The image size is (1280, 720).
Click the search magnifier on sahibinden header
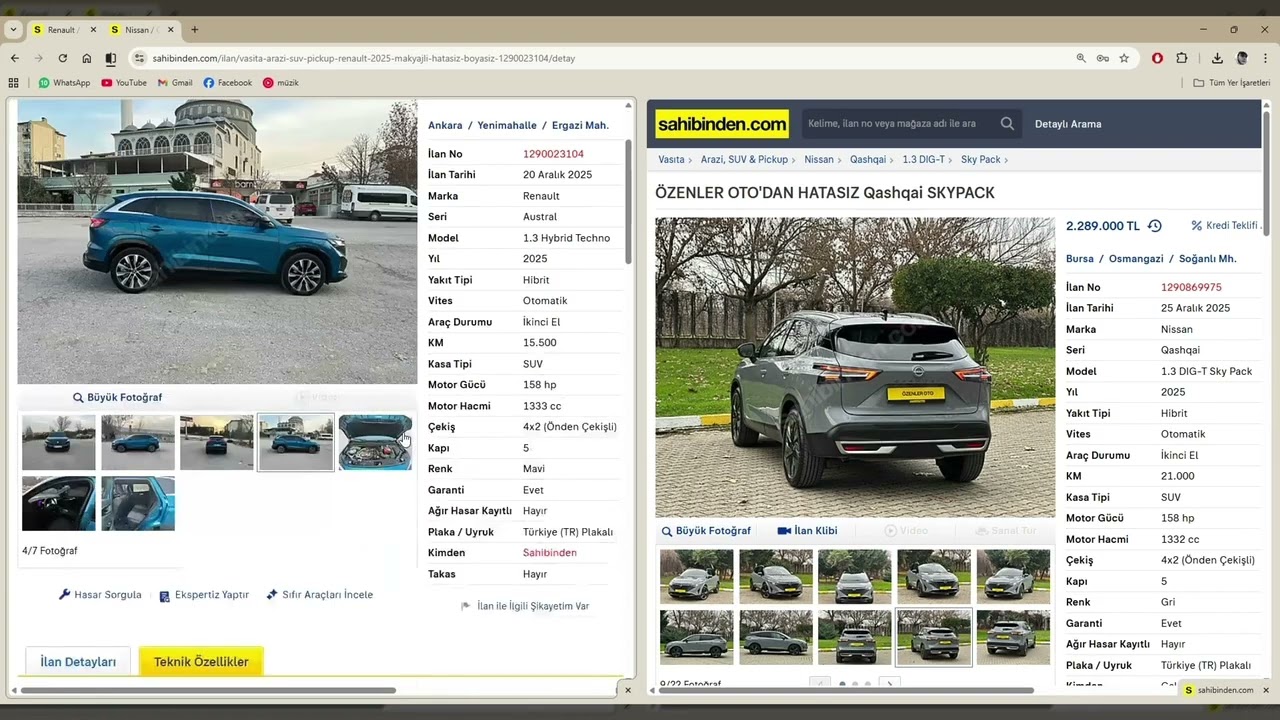click(x=1007, y=124)
